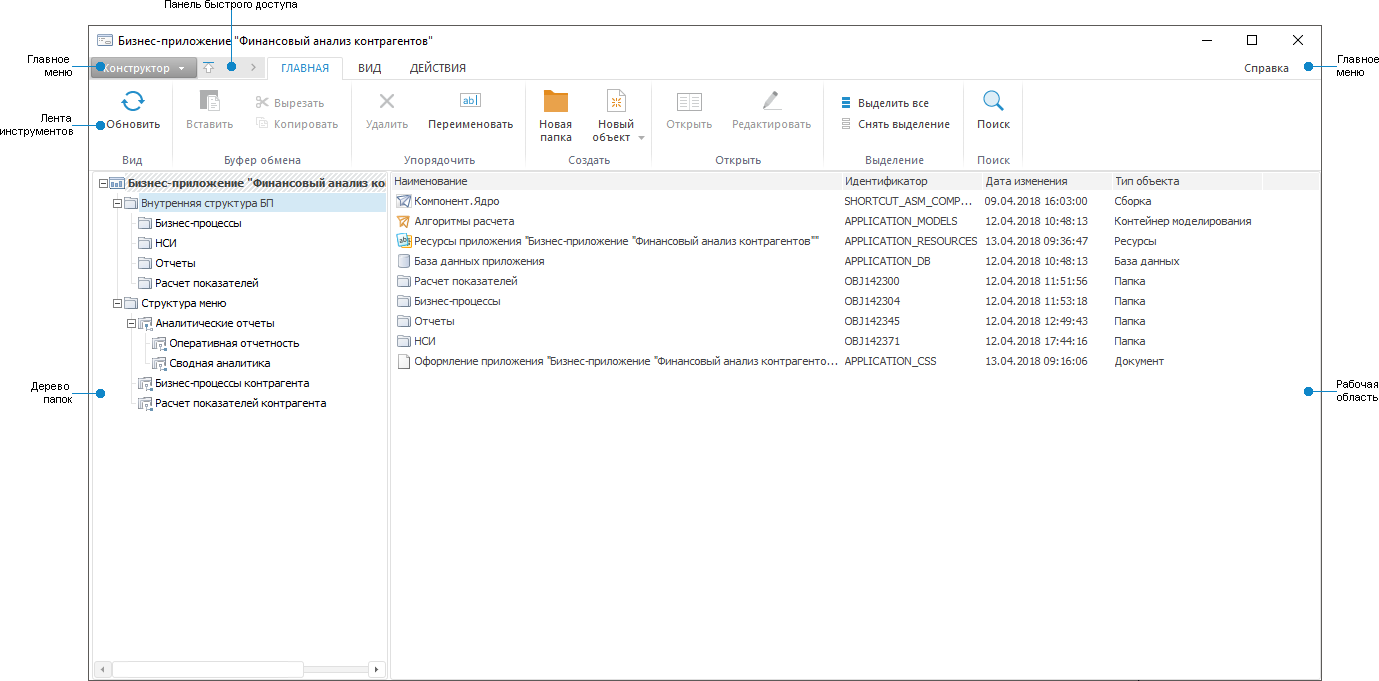The image size is (1379, 681).
Task: Click the APPLICATION_MODELS identifier cell
Action: click(900, 221)
